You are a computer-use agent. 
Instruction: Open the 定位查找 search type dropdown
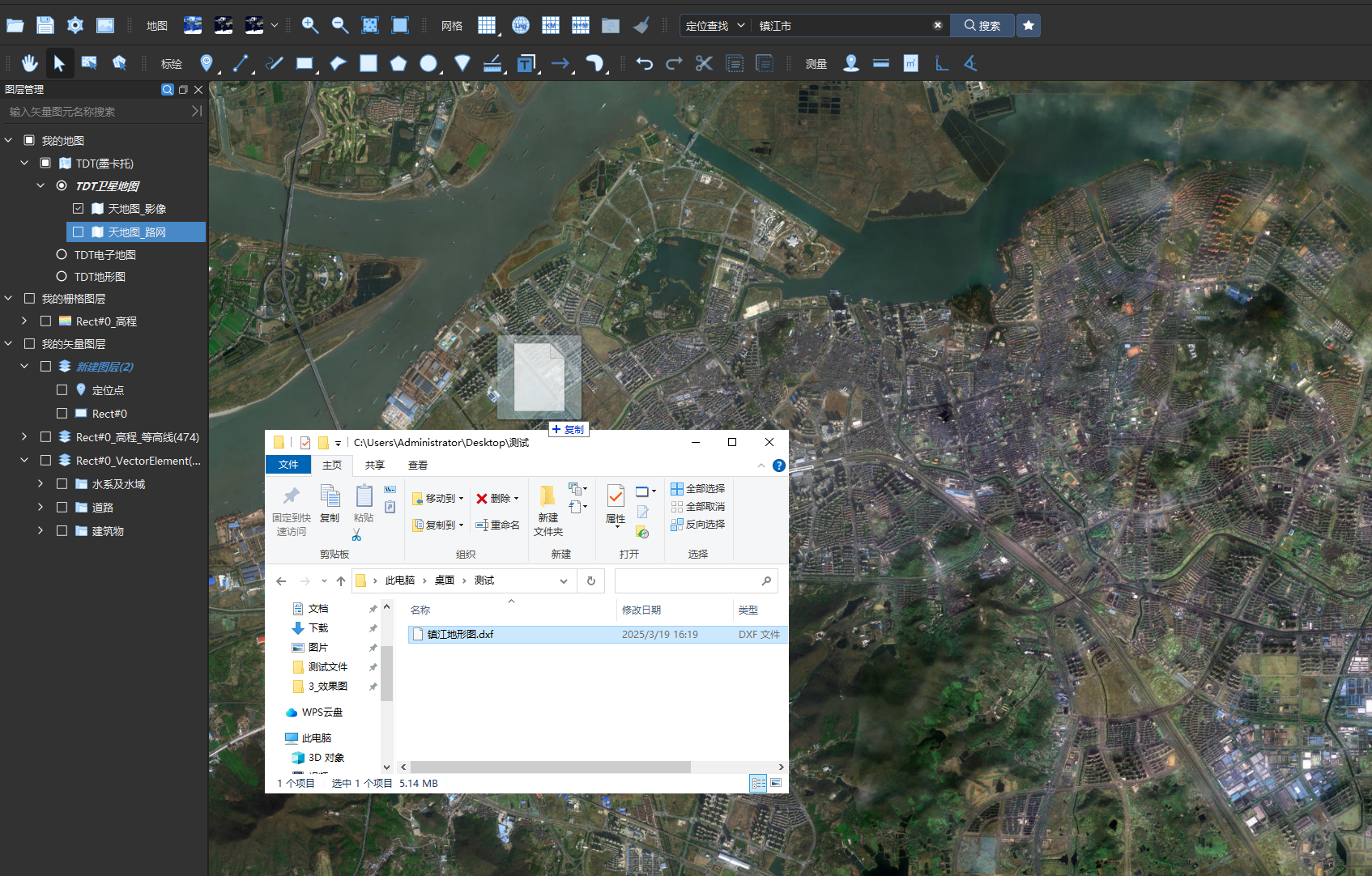coord(715,26)
